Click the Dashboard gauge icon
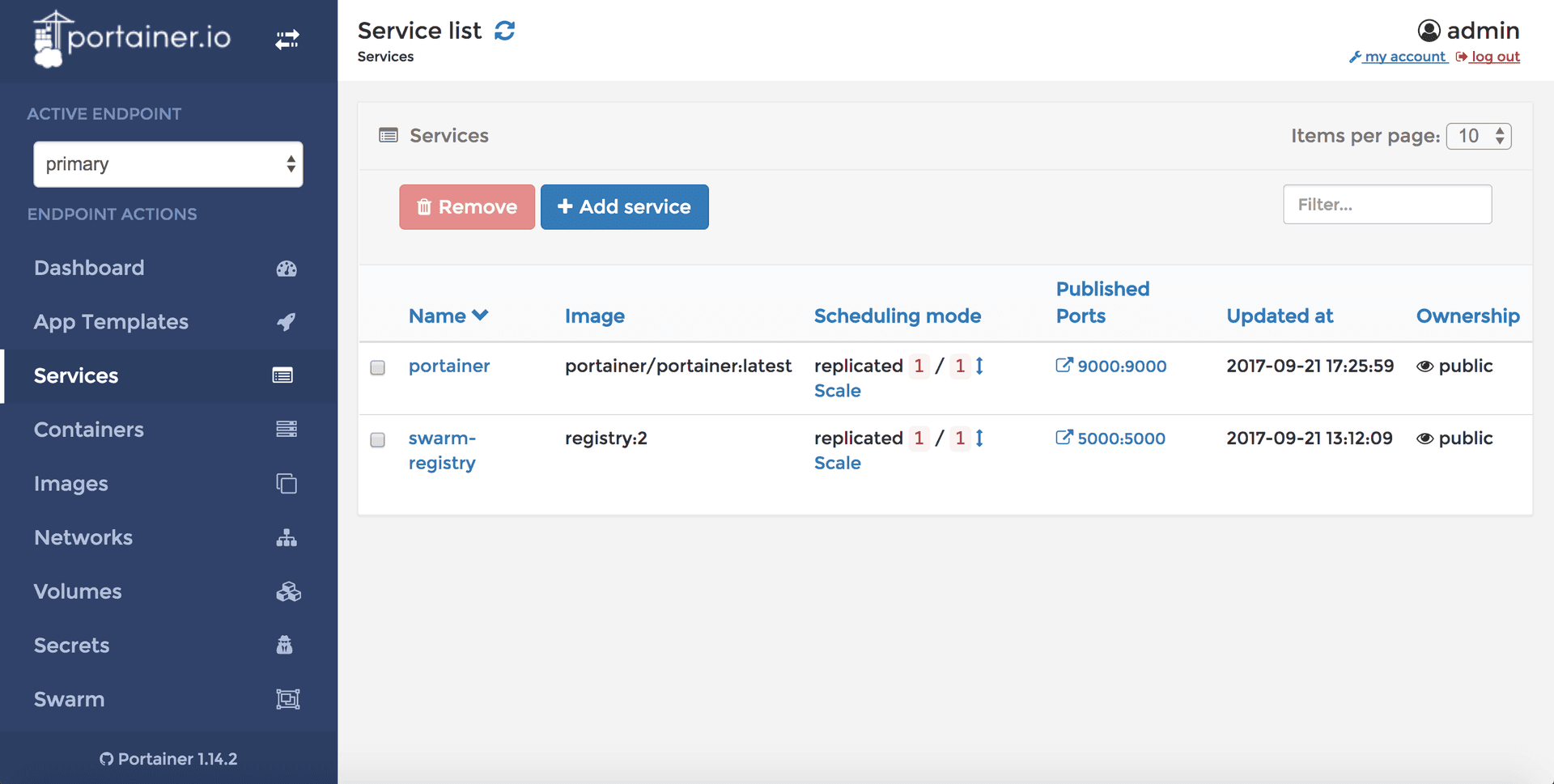The width and height of the screenshot is (1554, 784). [287, 269]
